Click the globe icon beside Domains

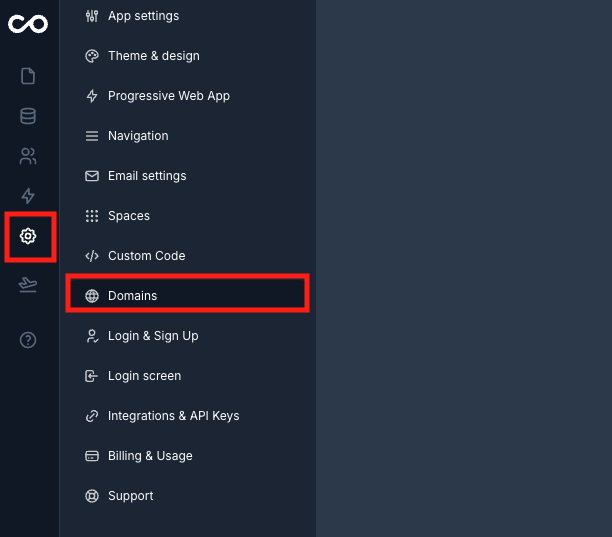(92, 296)
